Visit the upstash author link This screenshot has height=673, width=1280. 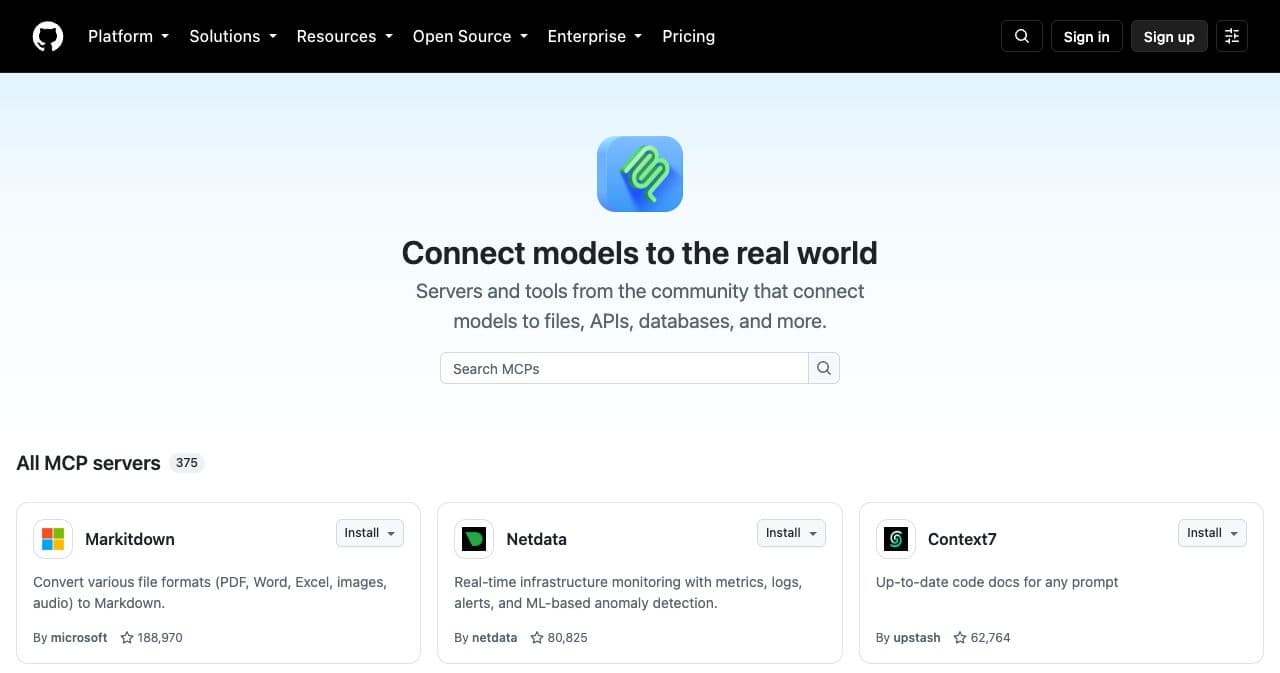pyautogui.click(x=917, y=637)
